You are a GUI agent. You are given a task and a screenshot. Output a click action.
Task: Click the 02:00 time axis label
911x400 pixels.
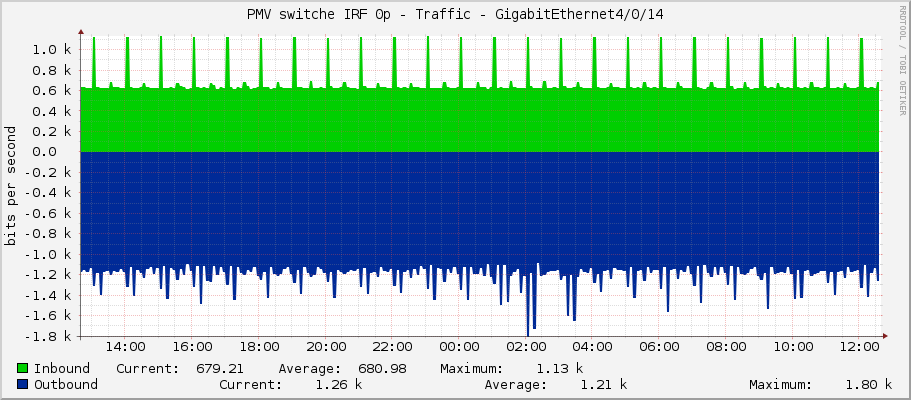click(526, 348)
